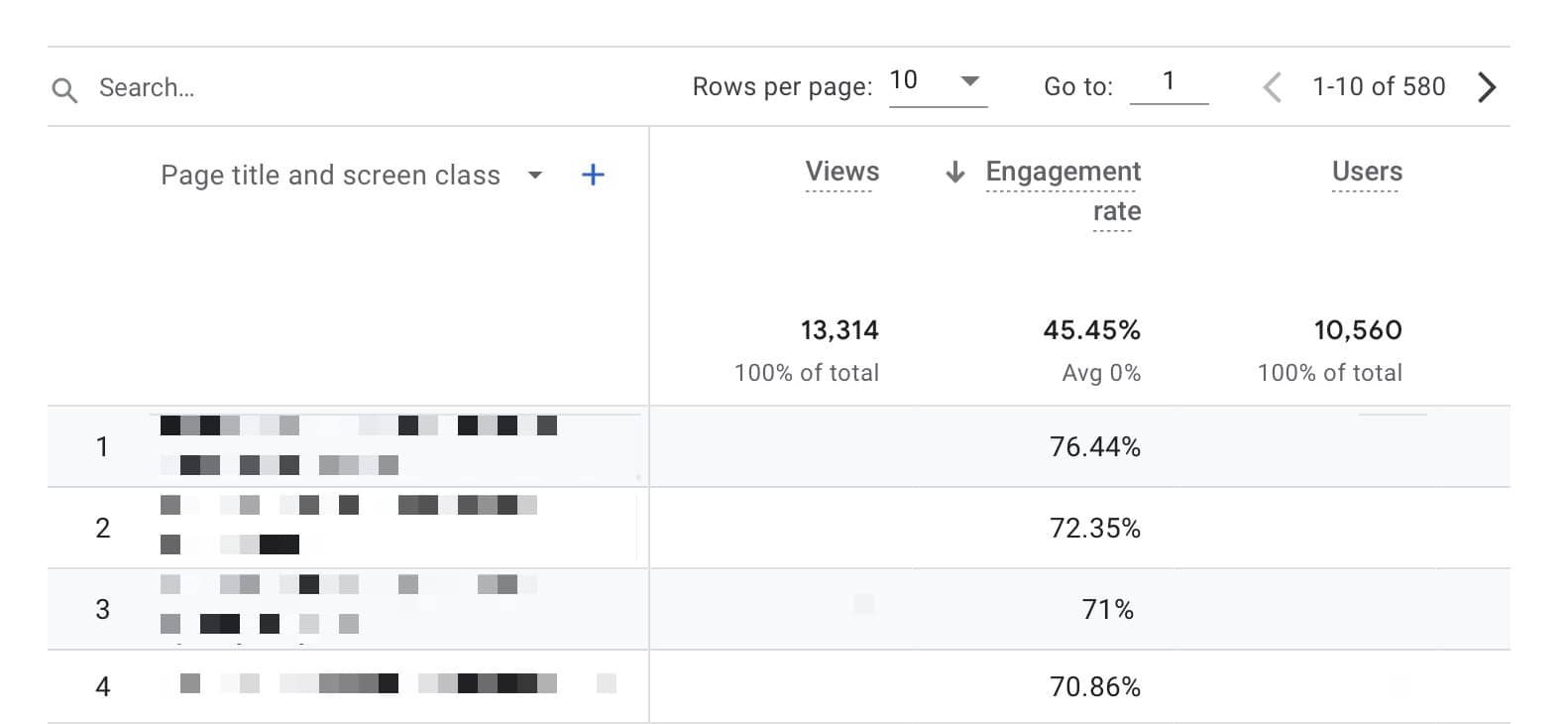This screenshot has height=724, width=1568.
Task: Sort the table by Views
Action: click(x=841, y=171)
